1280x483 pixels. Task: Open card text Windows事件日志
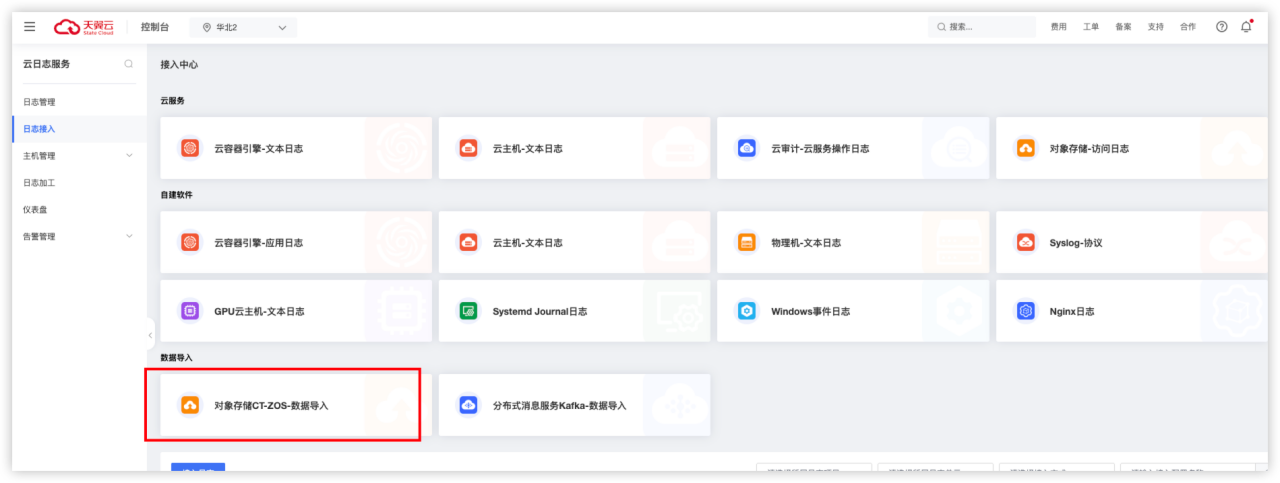[x=811, y=312]
